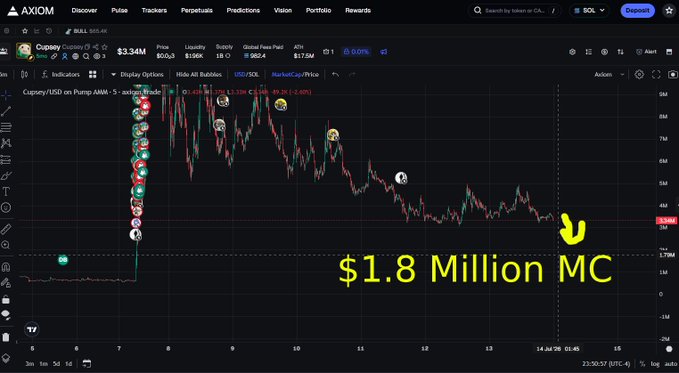The image size is (679, 373).
Task: Click the AXIOM logo
Action: point(31,10)
